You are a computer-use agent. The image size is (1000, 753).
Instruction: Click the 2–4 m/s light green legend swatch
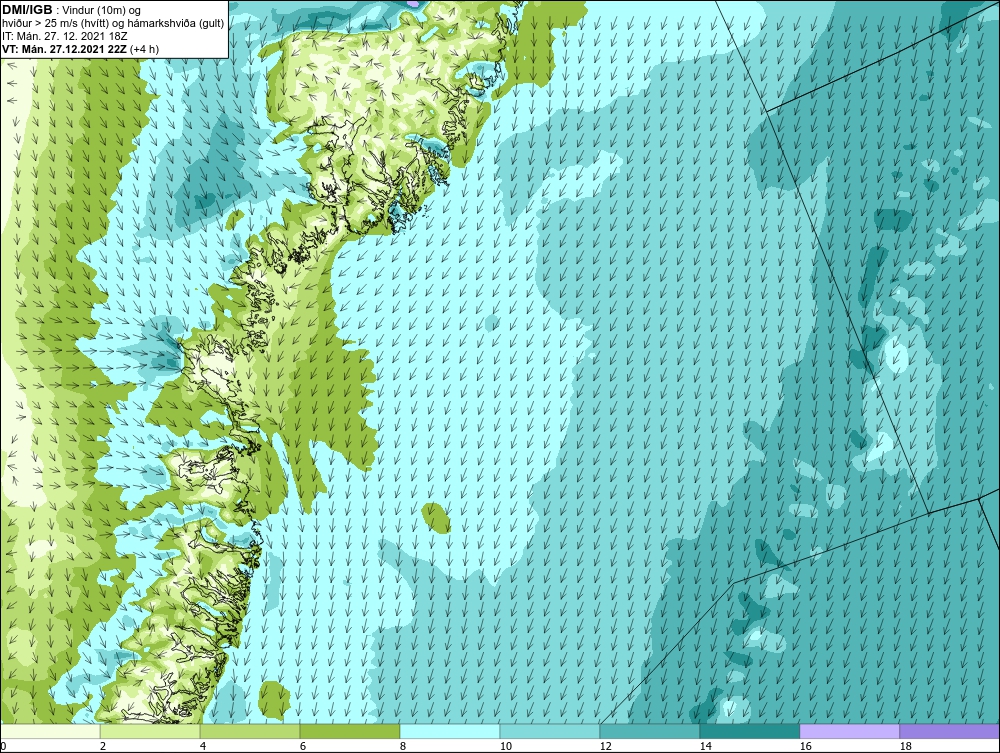click(x=150, y=731)
